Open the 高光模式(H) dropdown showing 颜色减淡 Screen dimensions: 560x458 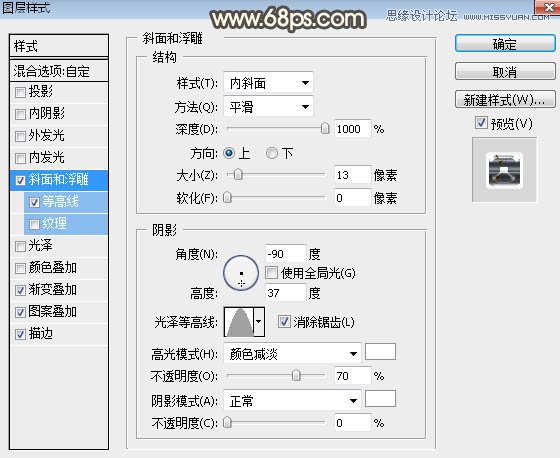[x=292, y=354]
